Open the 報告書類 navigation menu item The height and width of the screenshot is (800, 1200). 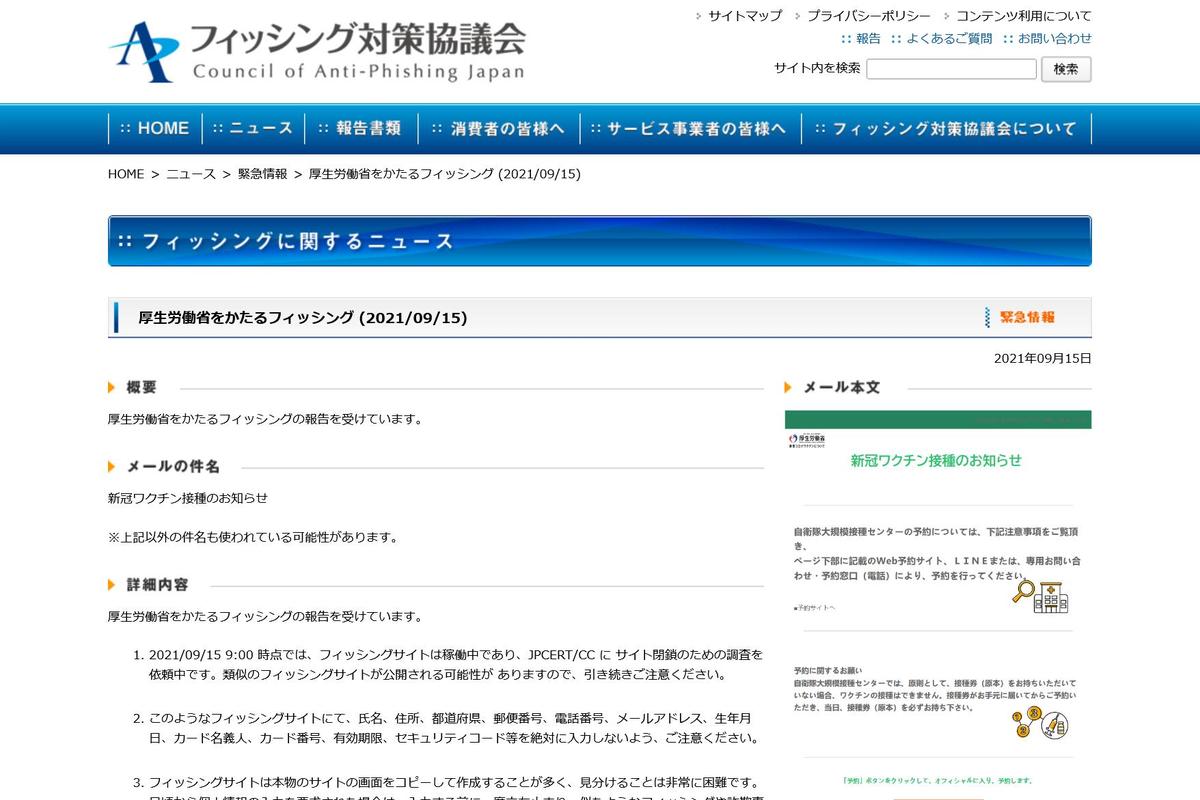pos(359,128)
